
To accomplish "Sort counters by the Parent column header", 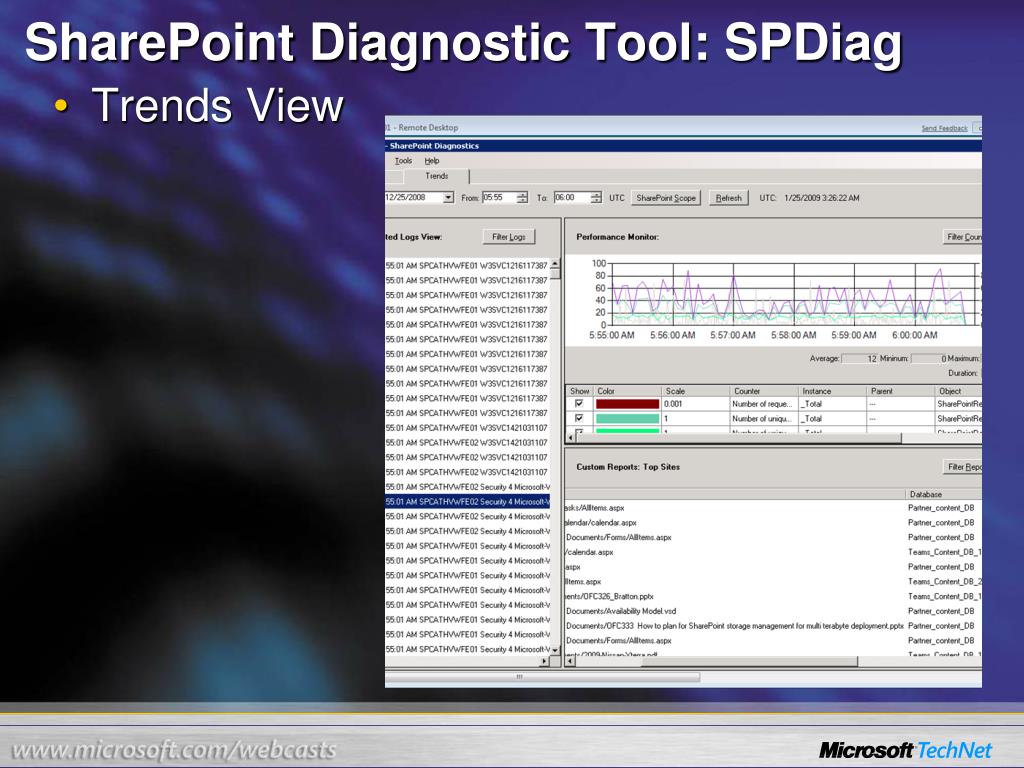I will point(901,391).
